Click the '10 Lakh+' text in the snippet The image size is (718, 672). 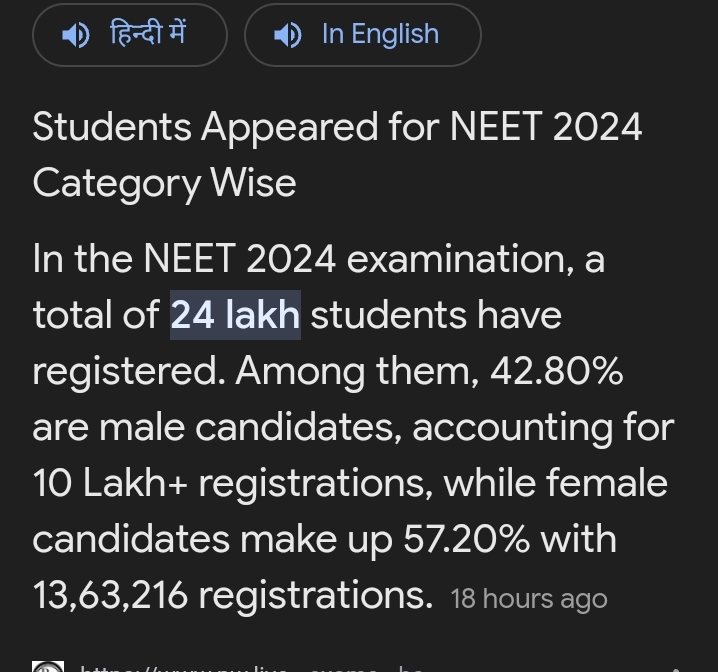[x=110, y=483]
